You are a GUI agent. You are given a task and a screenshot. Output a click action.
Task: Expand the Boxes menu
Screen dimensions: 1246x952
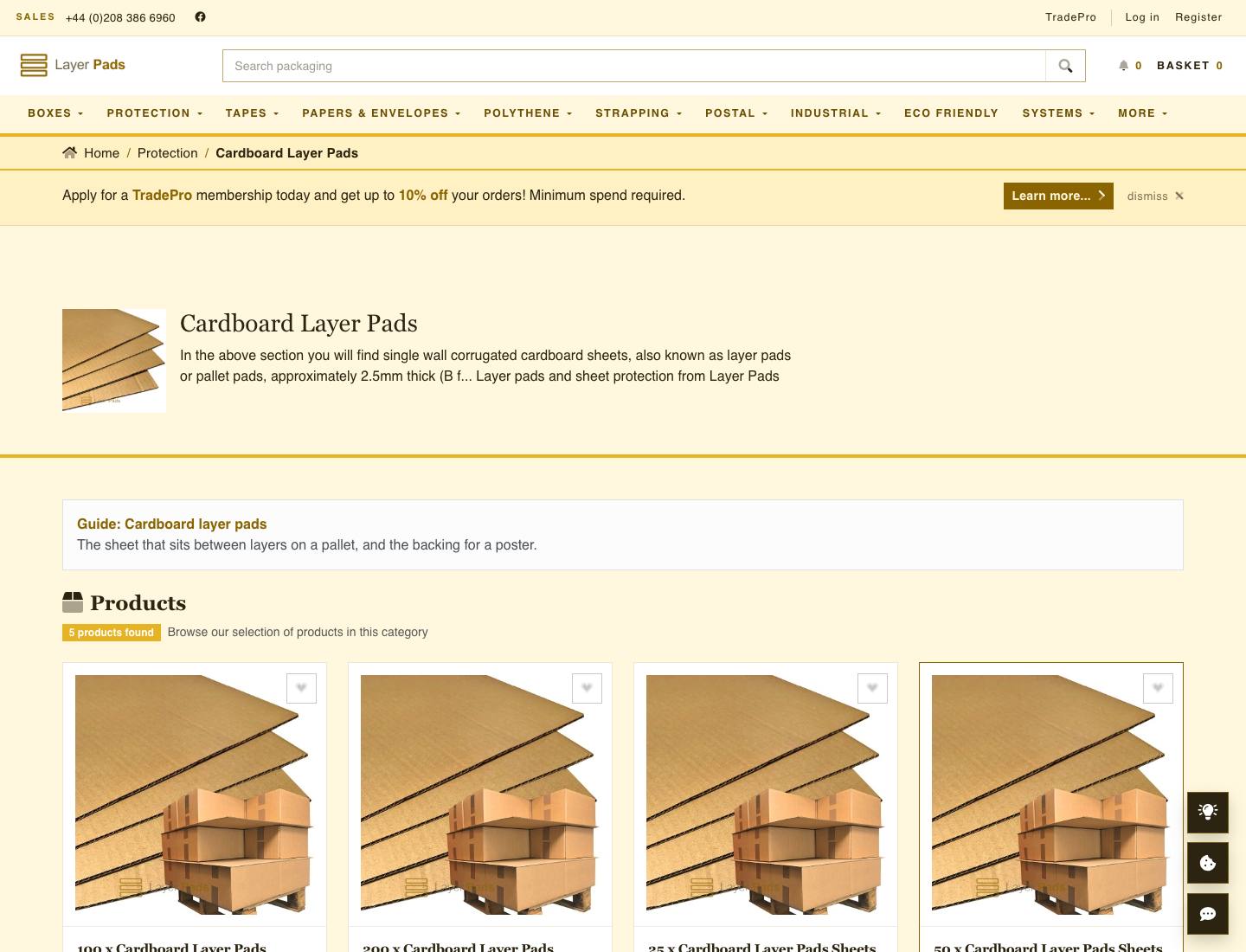(55, 113)
